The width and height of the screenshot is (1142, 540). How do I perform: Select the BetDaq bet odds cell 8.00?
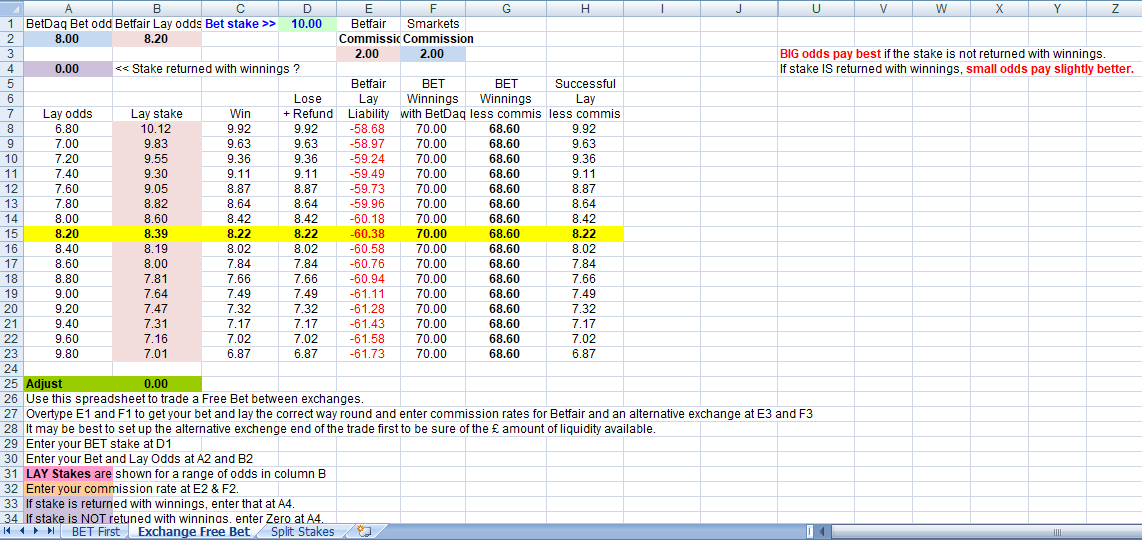tap(67, 39)
